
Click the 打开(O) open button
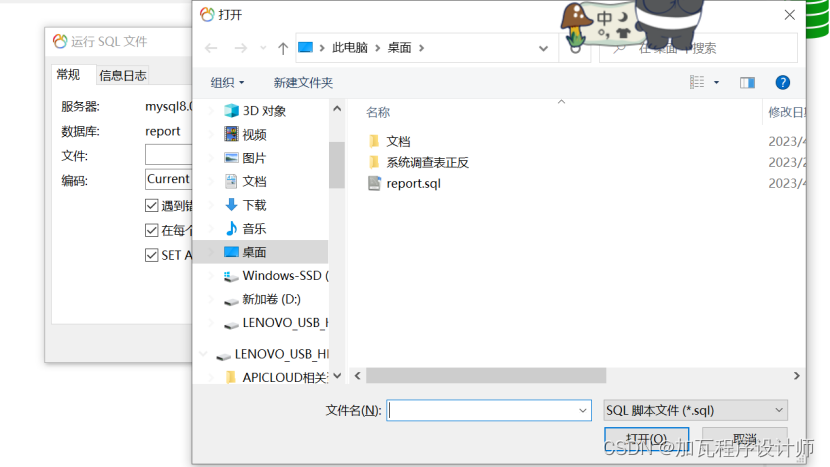[646, 439]
